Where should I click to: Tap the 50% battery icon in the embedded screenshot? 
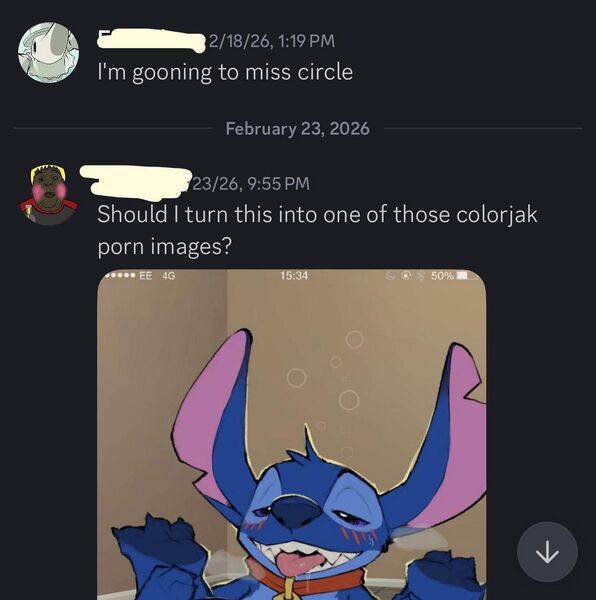tap(467, 276)
